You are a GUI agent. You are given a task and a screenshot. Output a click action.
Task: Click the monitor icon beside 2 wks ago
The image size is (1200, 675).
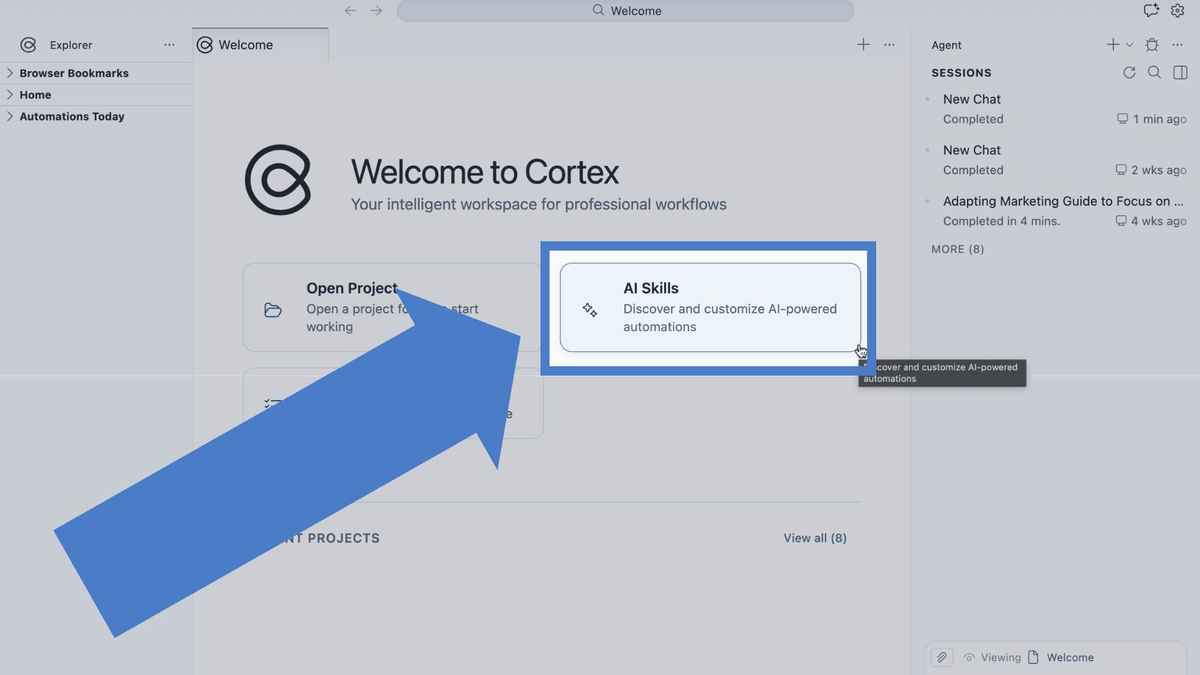click(1121, 170)
